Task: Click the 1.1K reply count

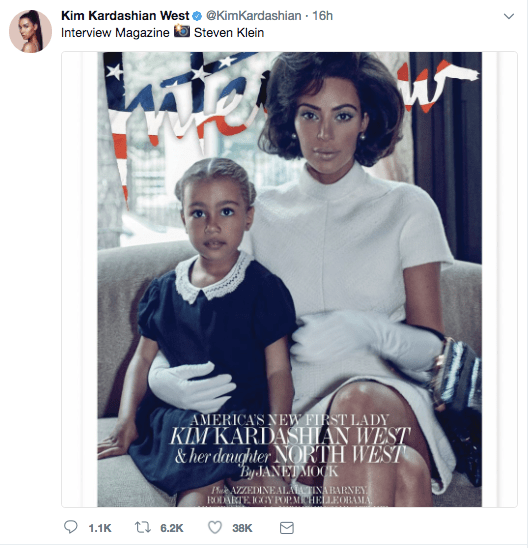Action: click(x=100, y=528)
